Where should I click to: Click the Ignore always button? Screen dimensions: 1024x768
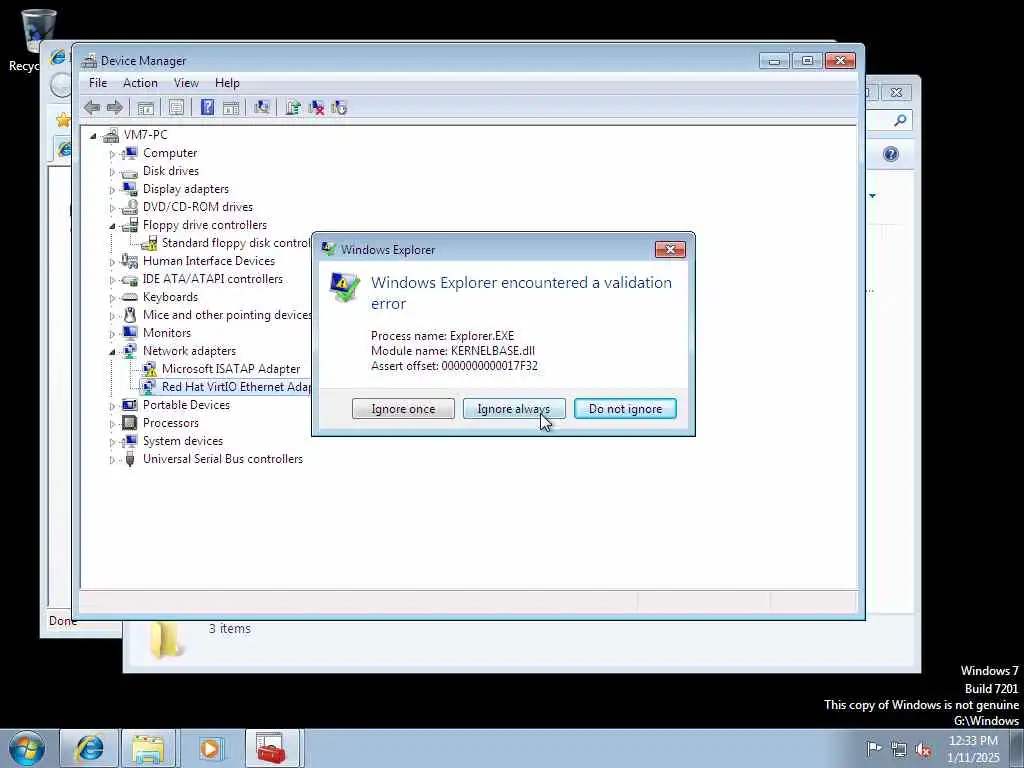click(x=514, y=409)
